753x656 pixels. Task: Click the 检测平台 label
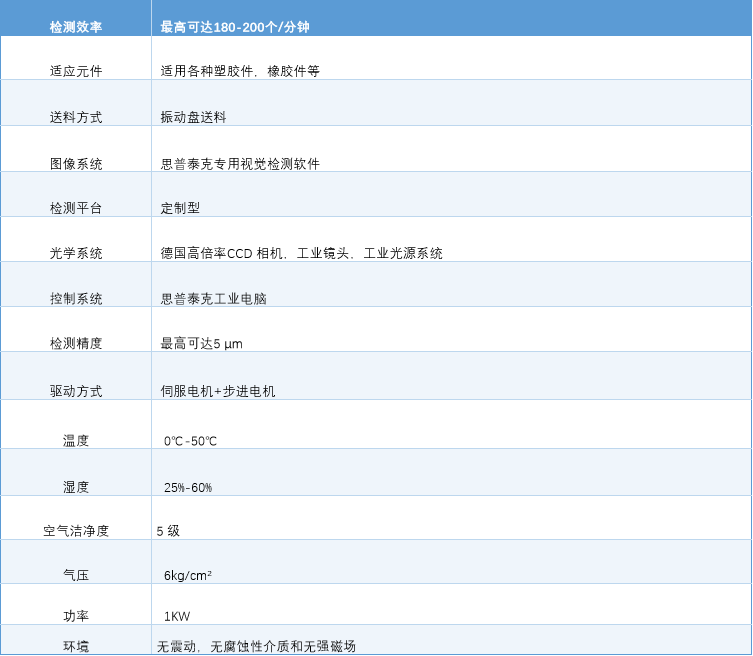76,208
